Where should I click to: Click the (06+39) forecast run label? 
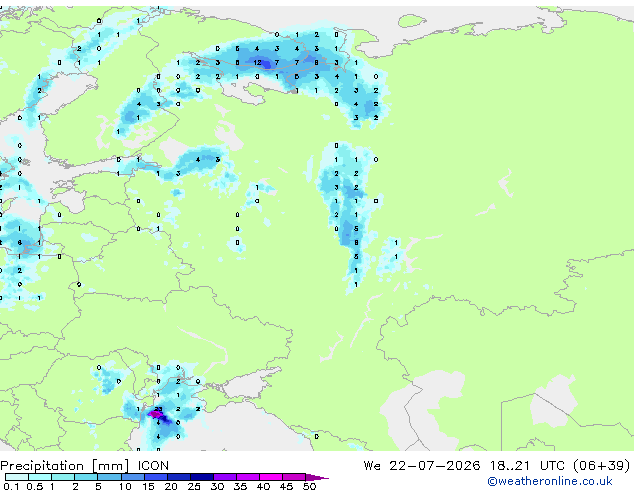[x=601, y=466]
